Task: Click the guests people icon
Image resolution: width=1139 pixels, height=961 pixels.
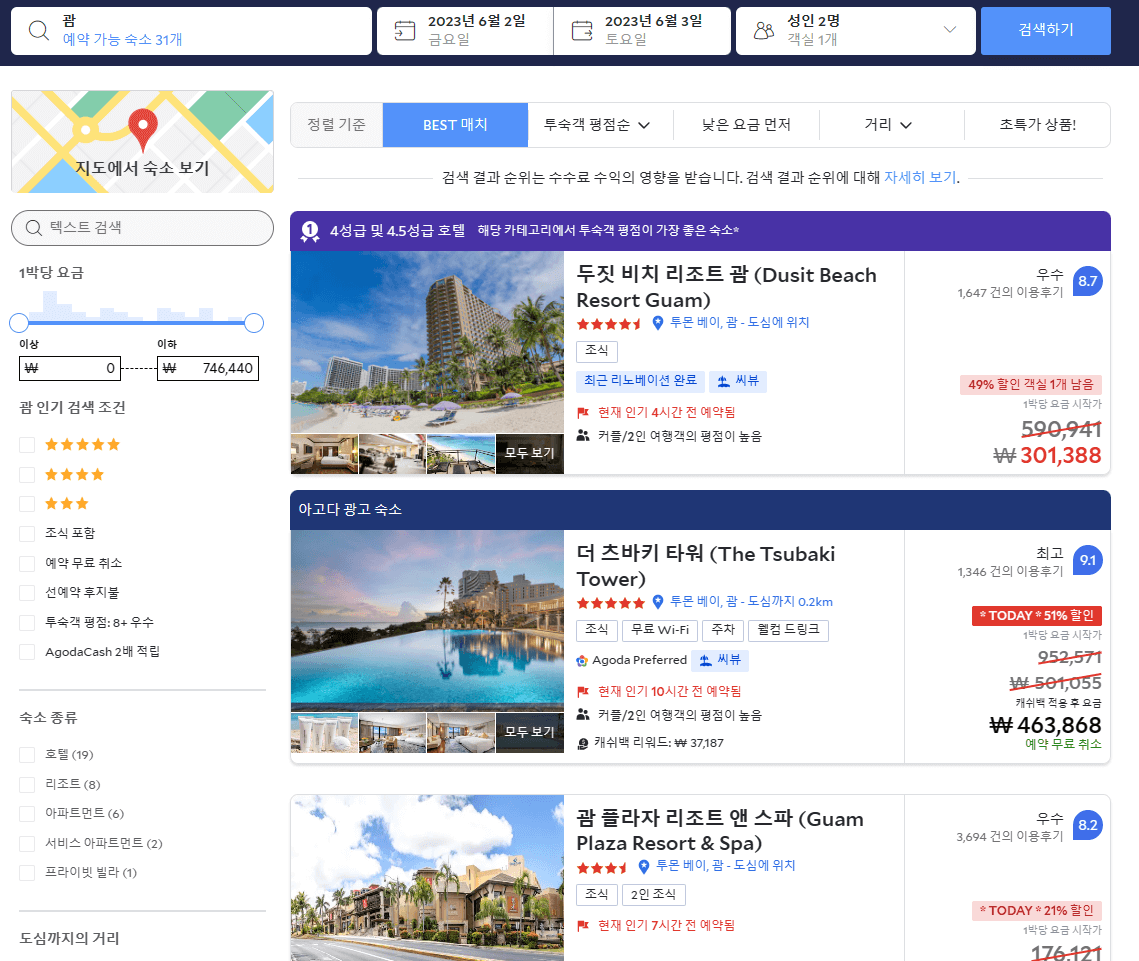Action: point(764,31)
